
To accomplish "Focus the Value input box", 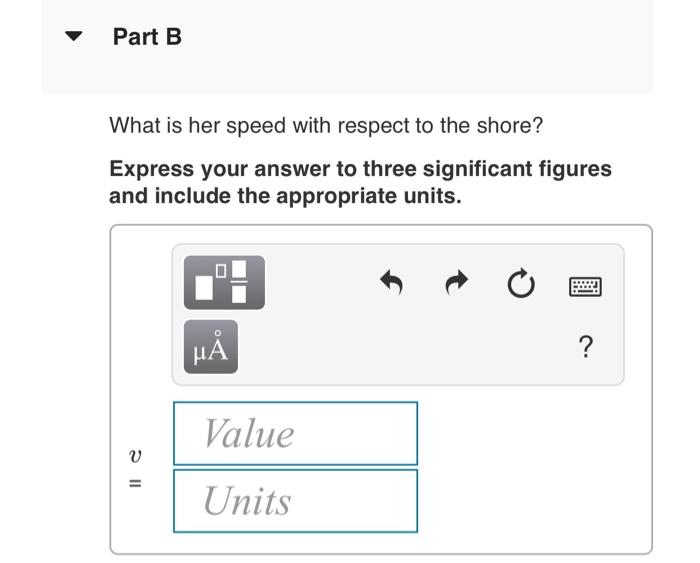I will click(x=296, y=434).
